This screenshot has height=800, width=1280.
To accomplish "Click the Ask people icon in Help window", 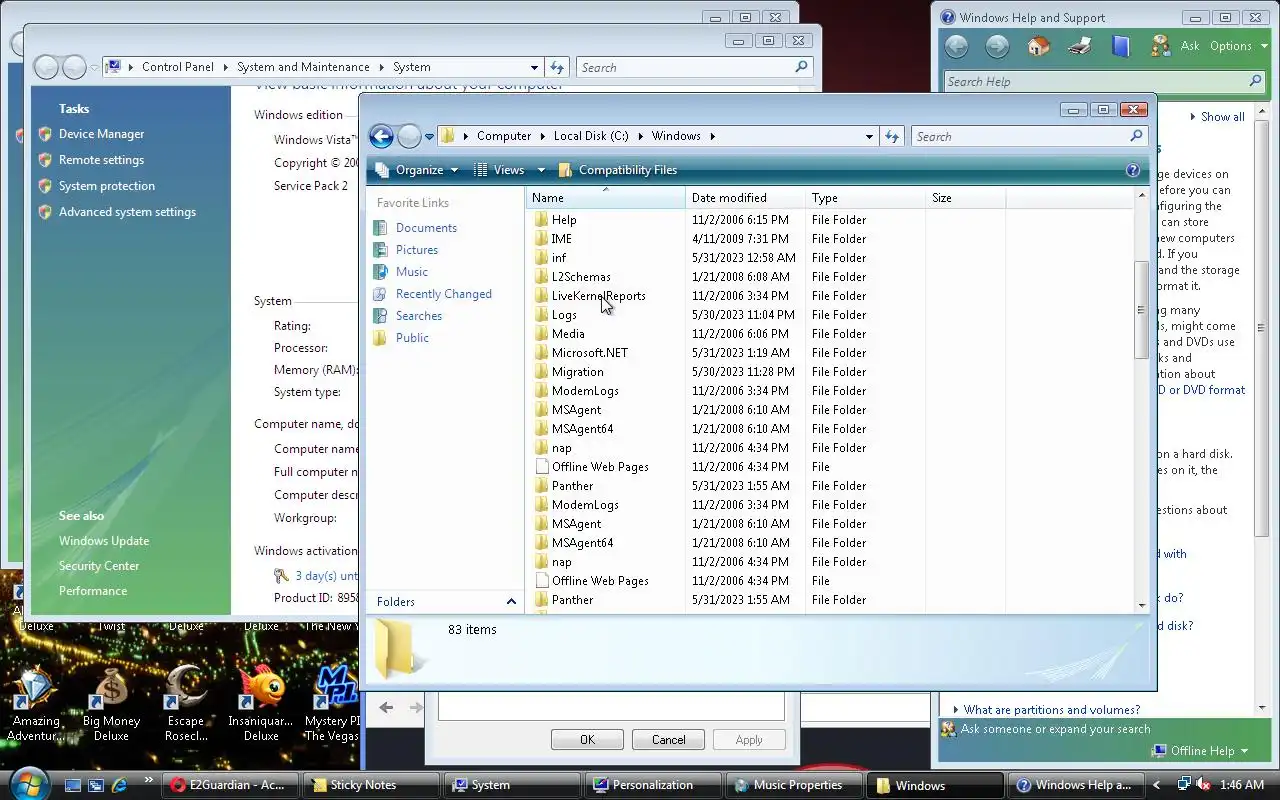I will point(1160,46).
